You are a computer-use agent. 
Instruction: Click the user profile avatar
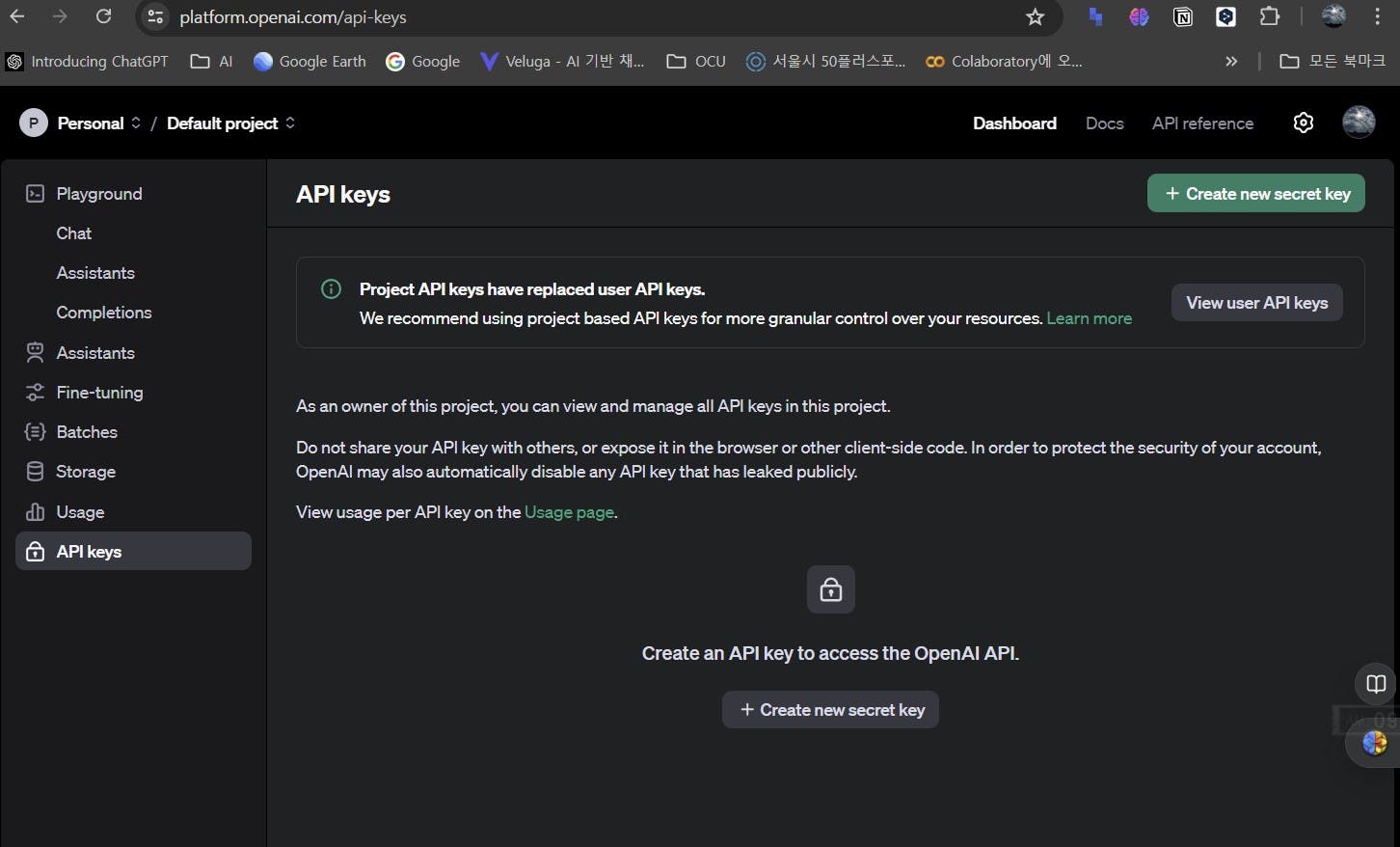1359,123
